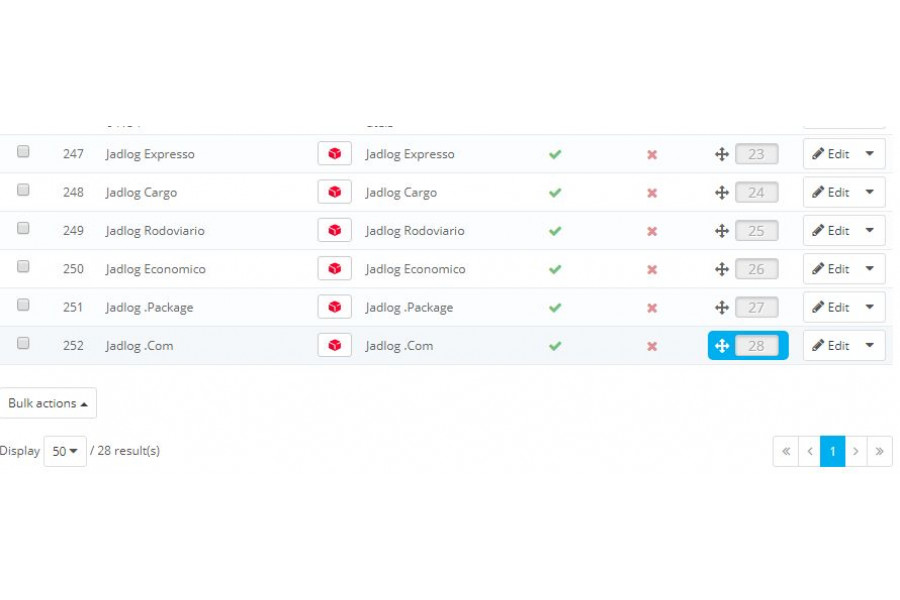Screen dimensions: 900x600
Task: Click position field showing 26
Action: [x=757, y=269]
